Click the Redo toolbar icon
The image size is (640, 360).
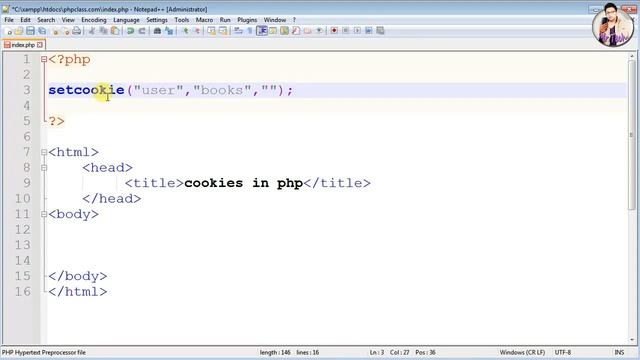[x=142, y=31]
